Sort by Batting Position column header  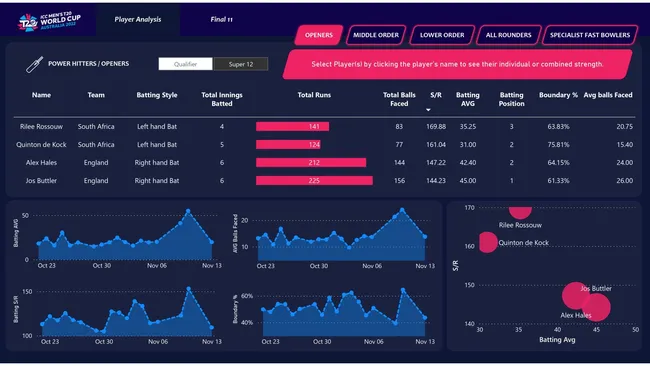click(x=512, y=99)
